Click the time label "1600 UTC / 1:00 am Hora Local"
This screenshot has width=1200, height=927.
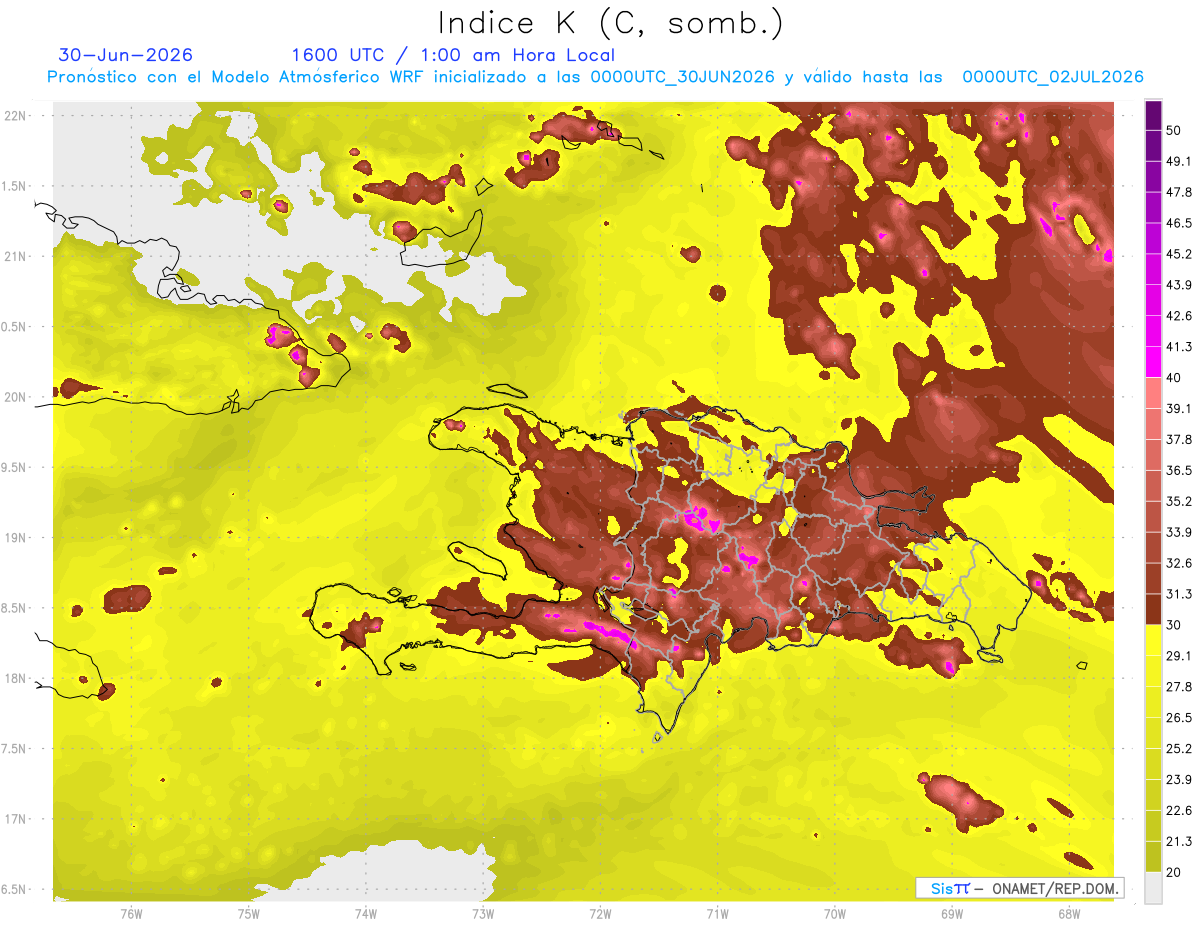coord(453,55)
